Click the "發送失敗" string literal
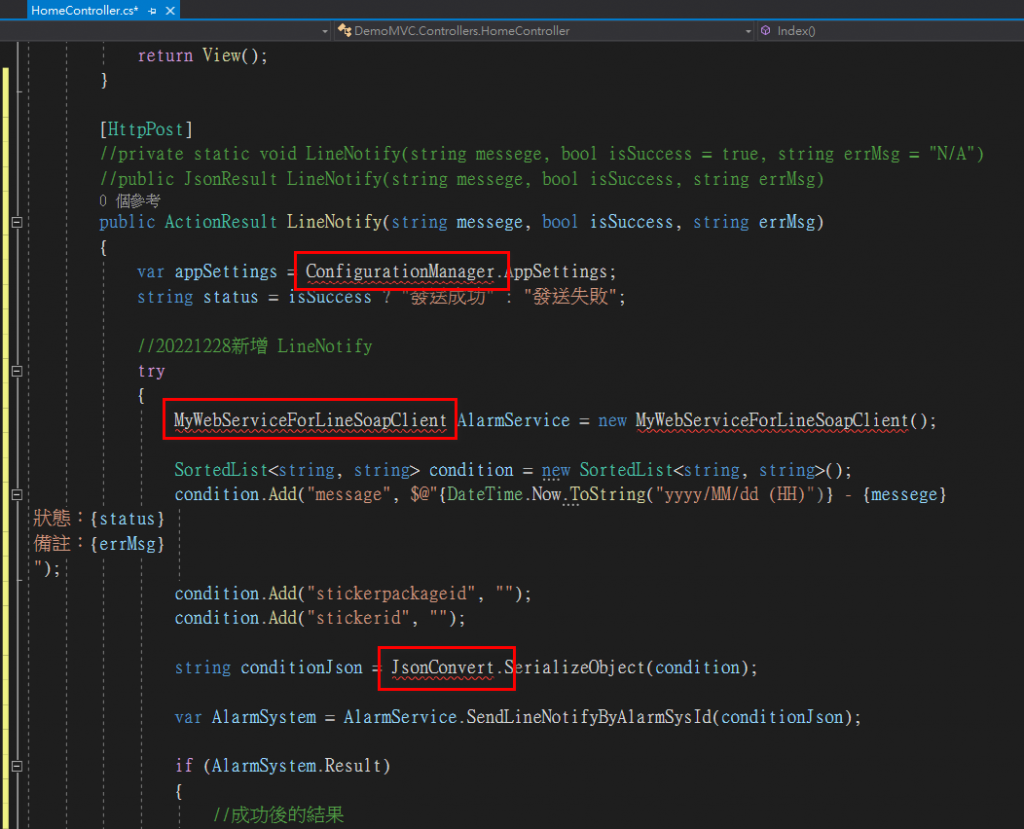The height and width of the screenshot is (829, 1024). click(x=570, y=297)
